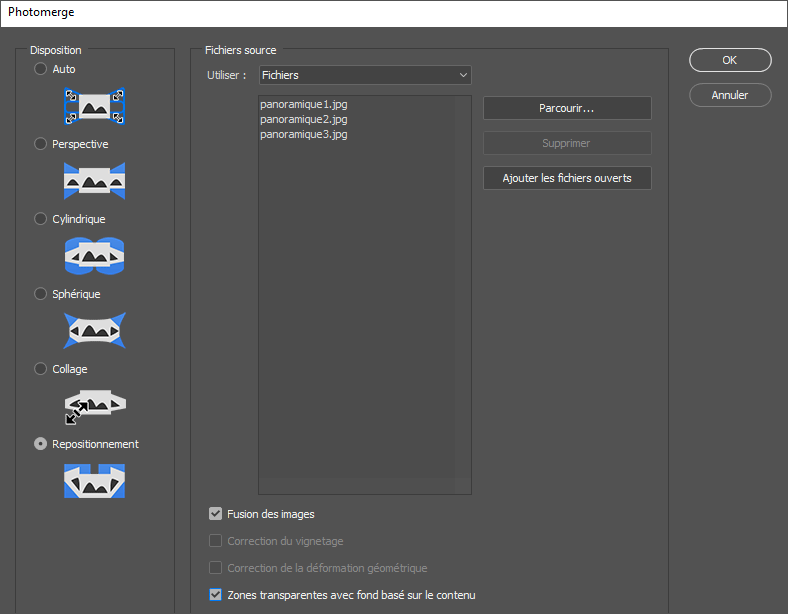This screenshot has height=614, width=788.
Task: Click the Auto layout preview icon
Action: click(94, 105)
